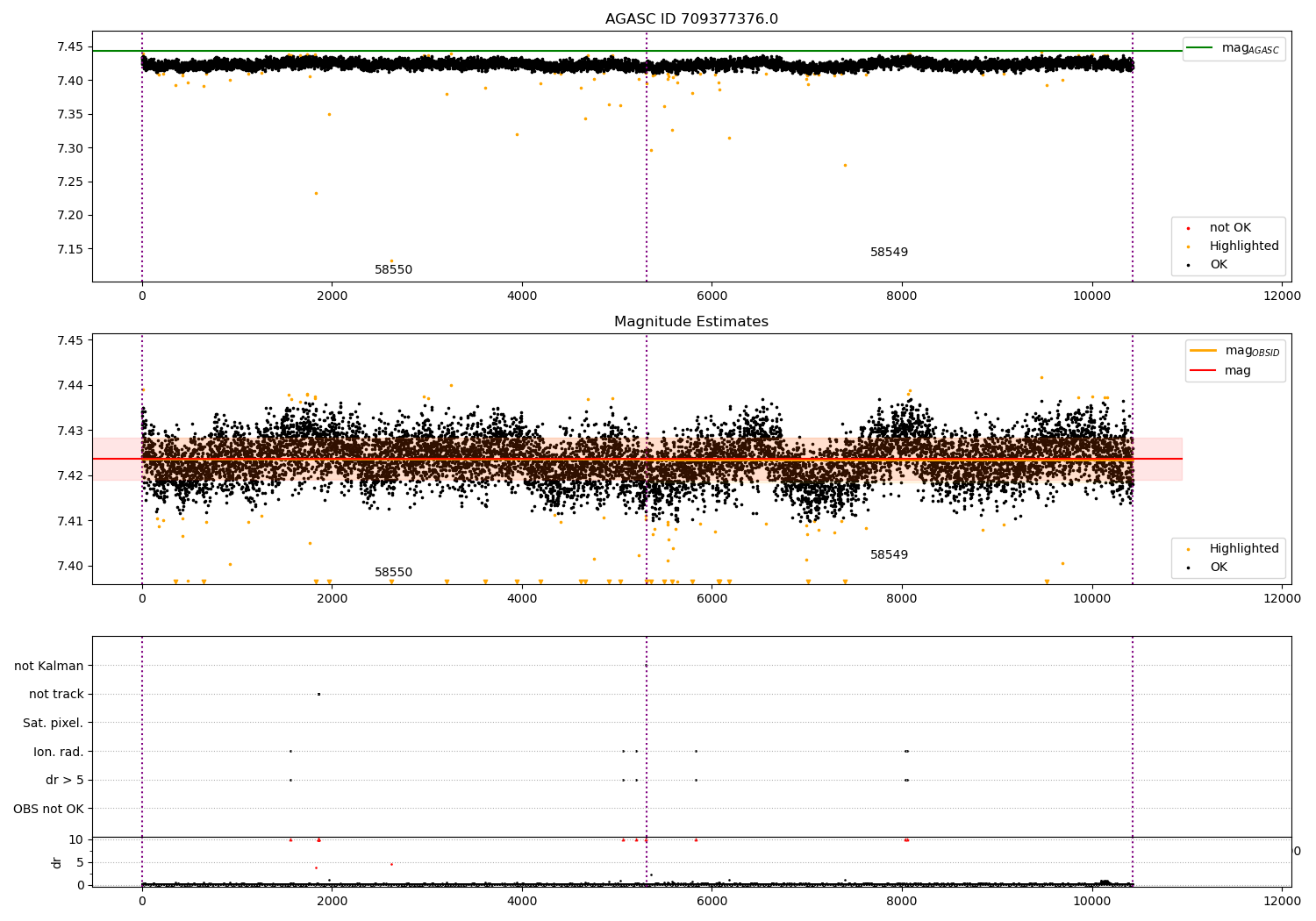Click the 7.41 y-tick in Magnitude Estimates plot
Screen dimensions: 1316x921
71,521
